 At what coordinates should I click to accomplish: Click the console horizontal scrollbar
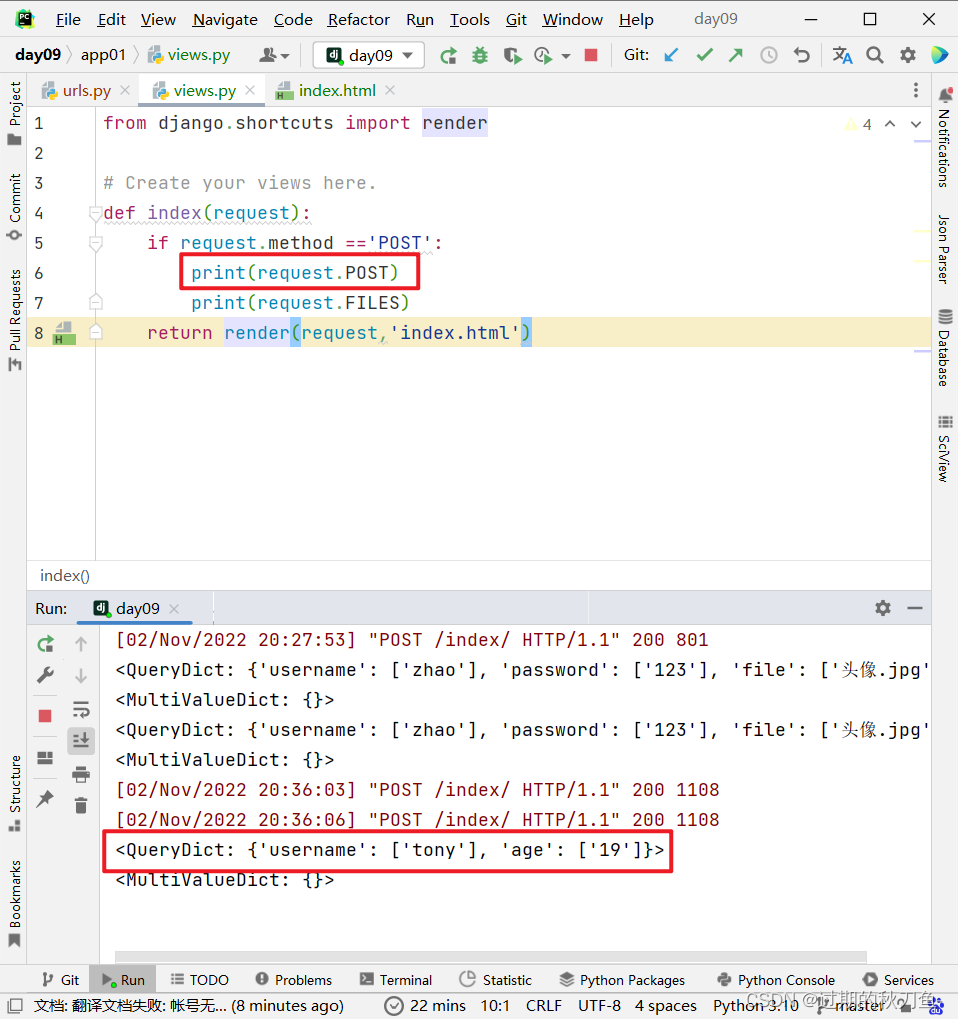491,956
